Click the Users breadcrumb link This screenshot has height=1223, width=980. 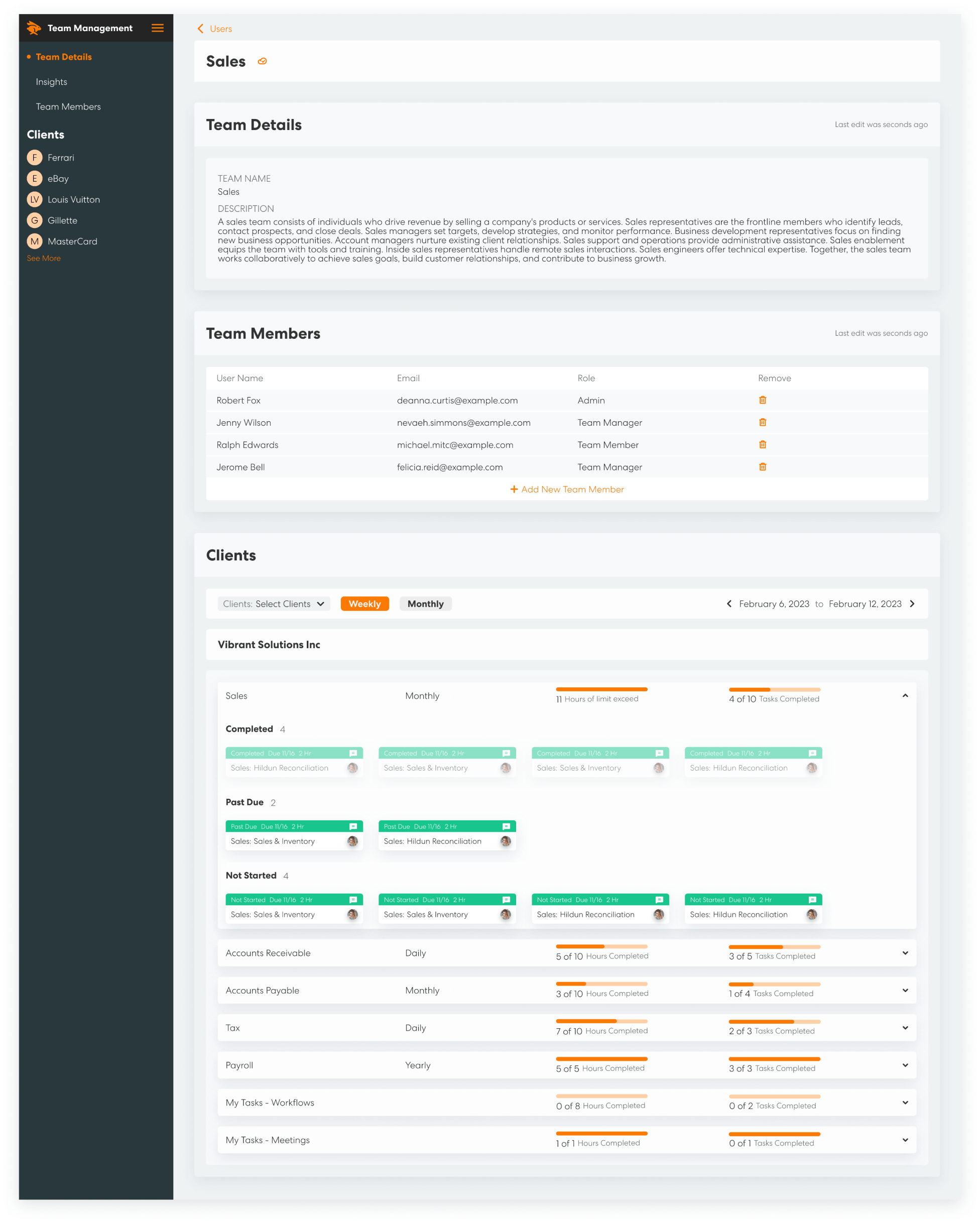[x=220, y=29]
